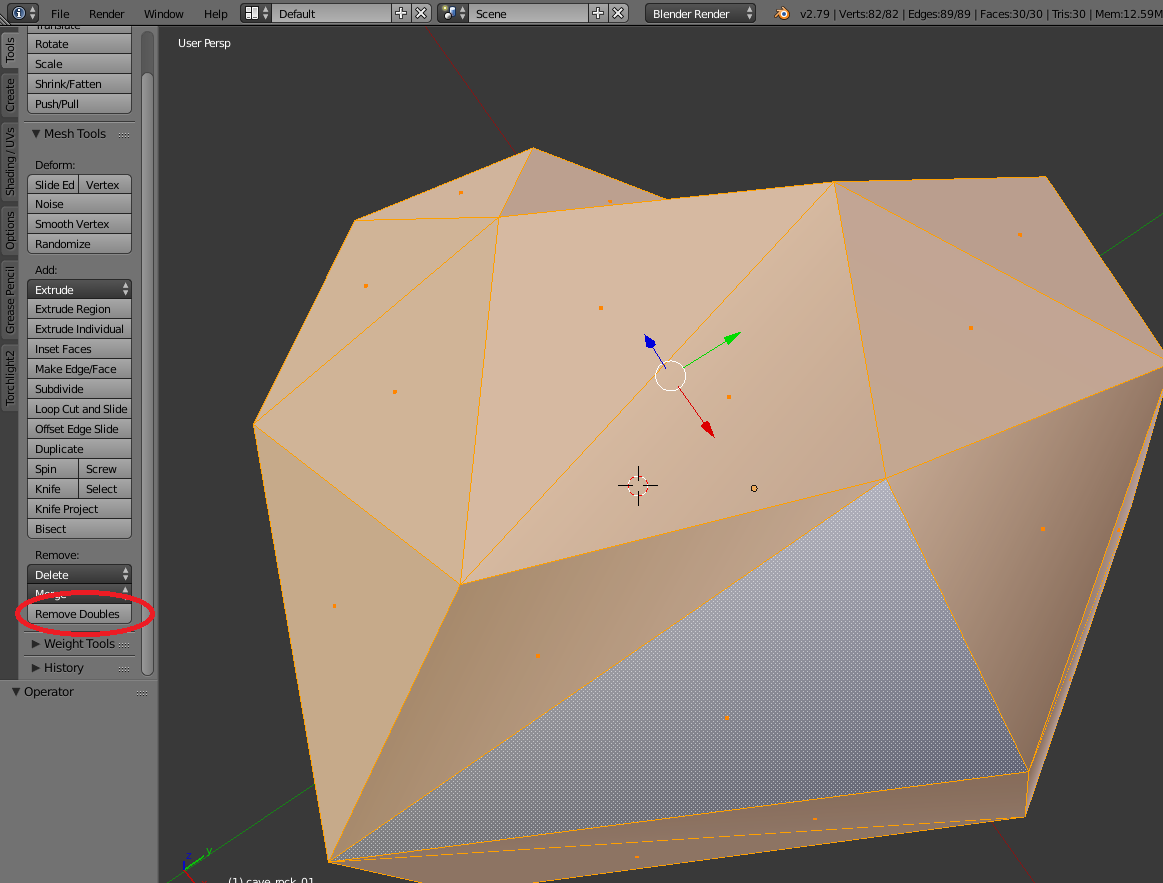Screen dimensions: 1163x883
Task: Click the Remove Doubles button
Action: point(78,614)
